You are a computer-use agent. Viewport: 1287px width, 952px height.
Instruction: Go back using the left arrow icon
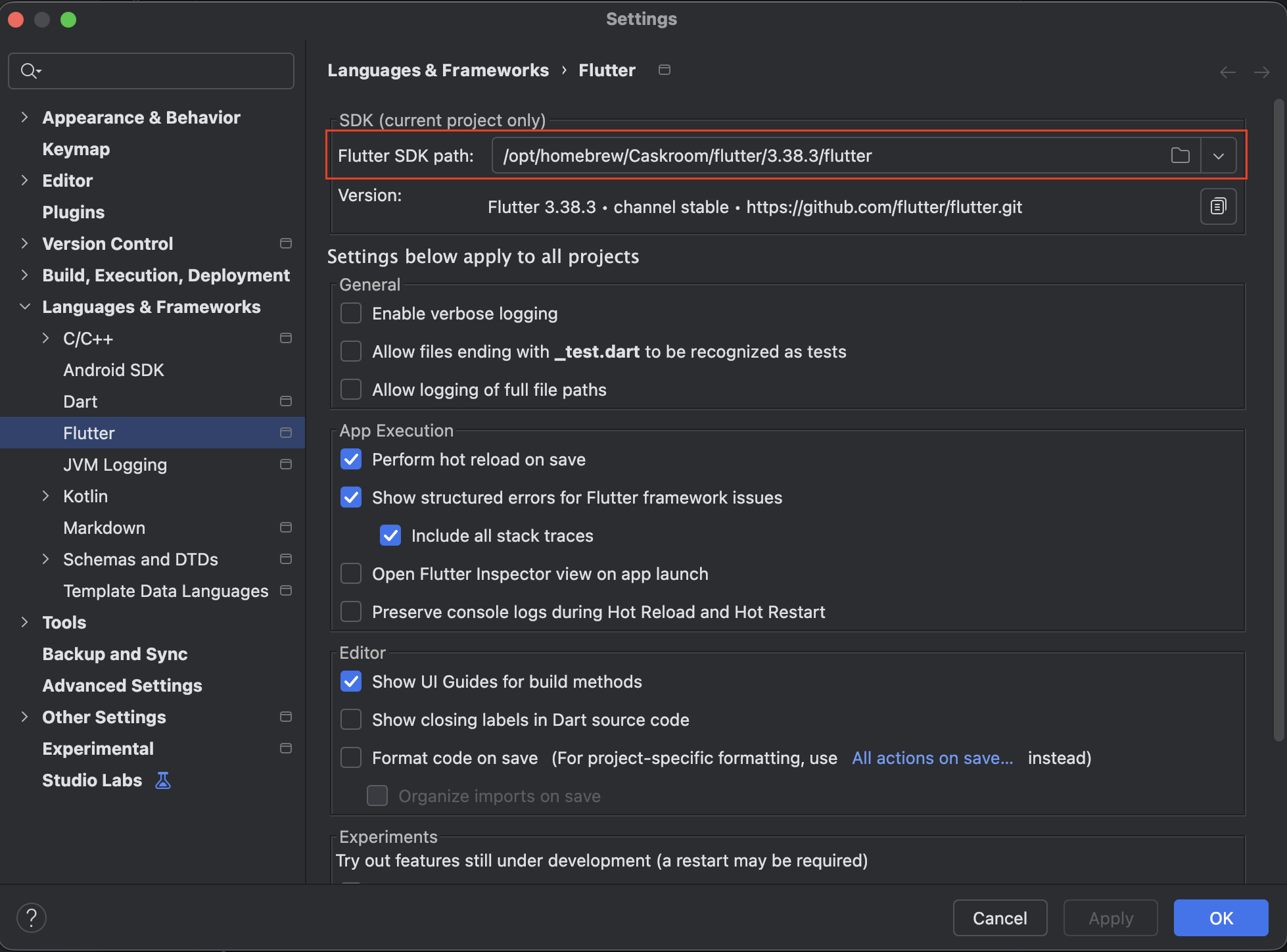(1227, 72)
